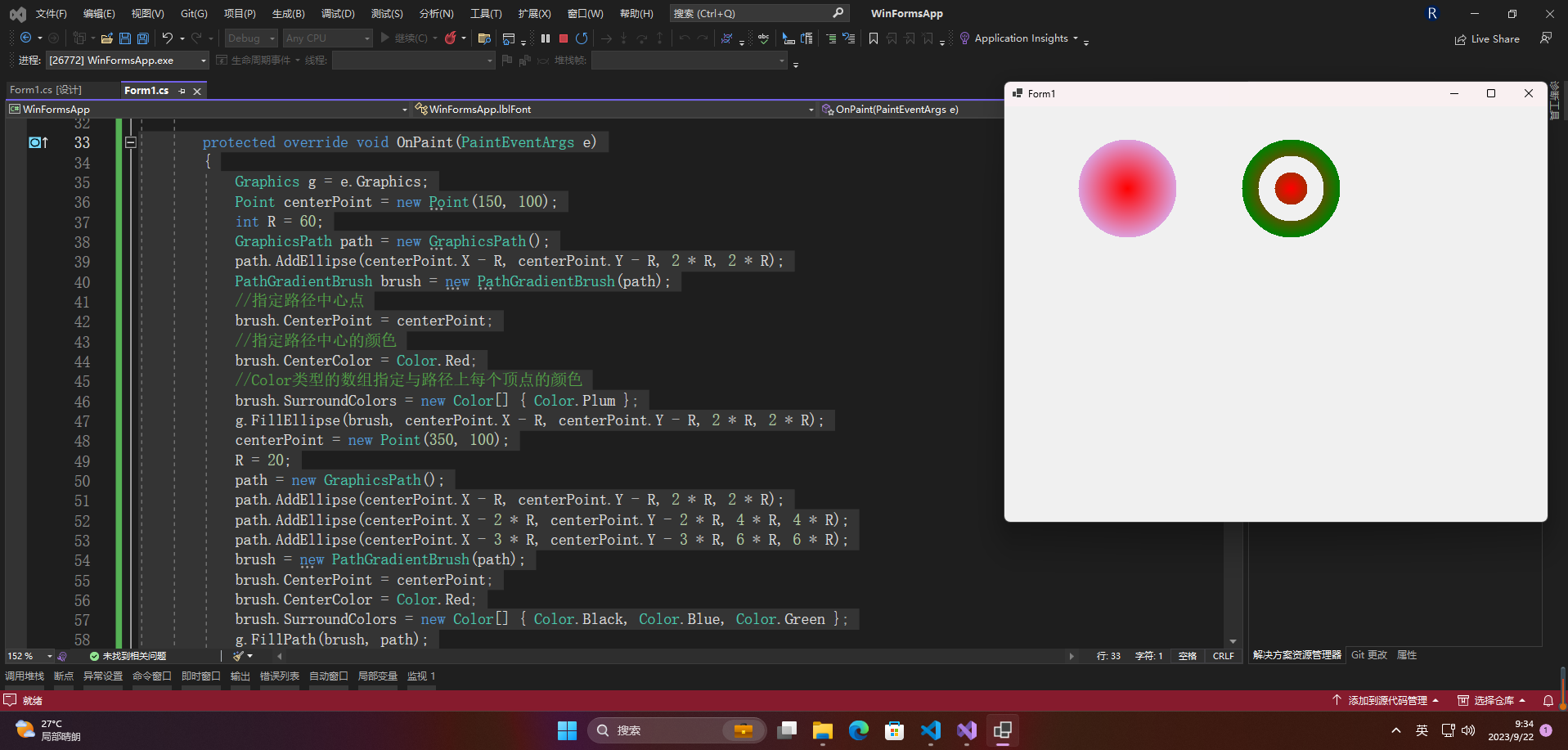Click the Save Form1.cs floppy icon
The image size is (1568, 750).
124,38
